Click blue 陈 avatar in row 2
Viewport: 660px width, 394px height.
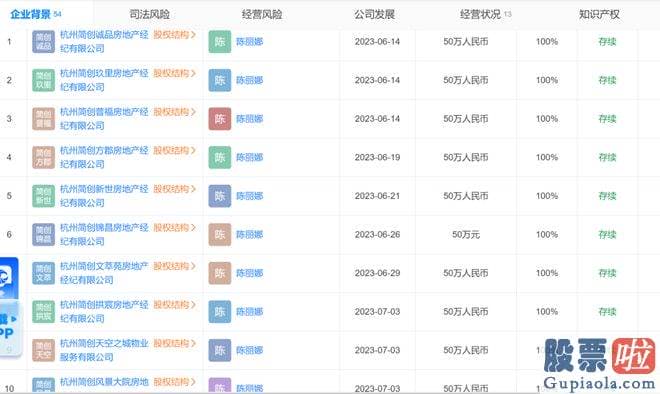coord(220,80)
